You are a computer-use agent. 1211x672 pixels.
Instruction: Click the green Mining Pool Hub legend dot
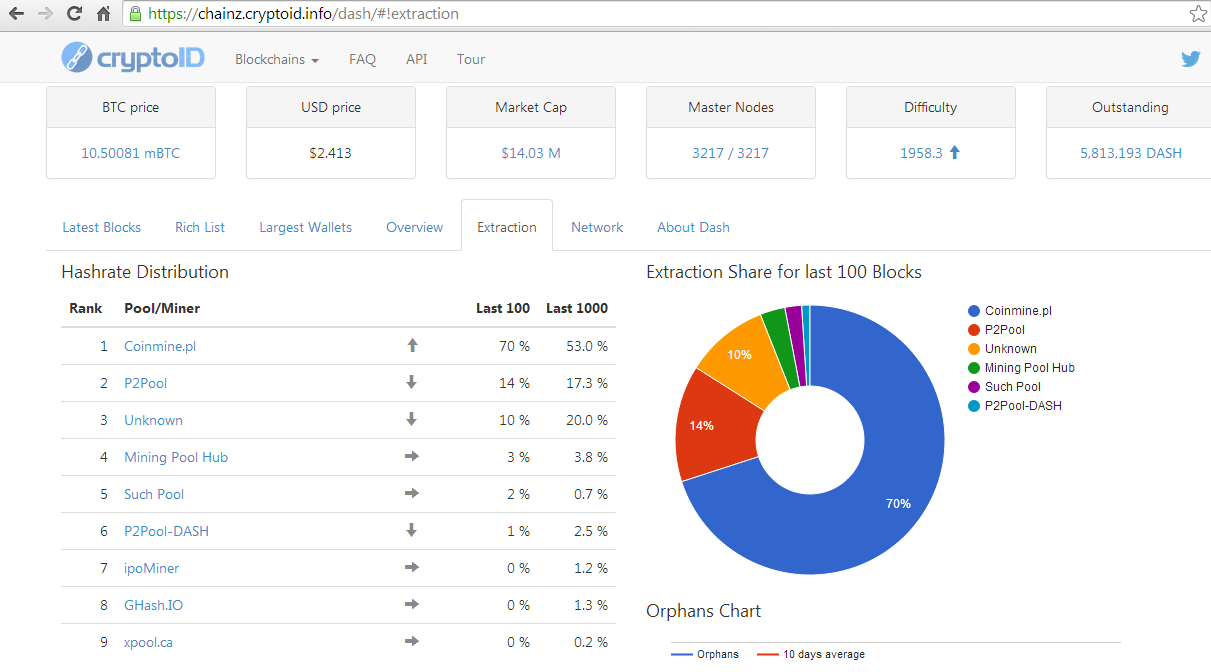tap(974, 368)
